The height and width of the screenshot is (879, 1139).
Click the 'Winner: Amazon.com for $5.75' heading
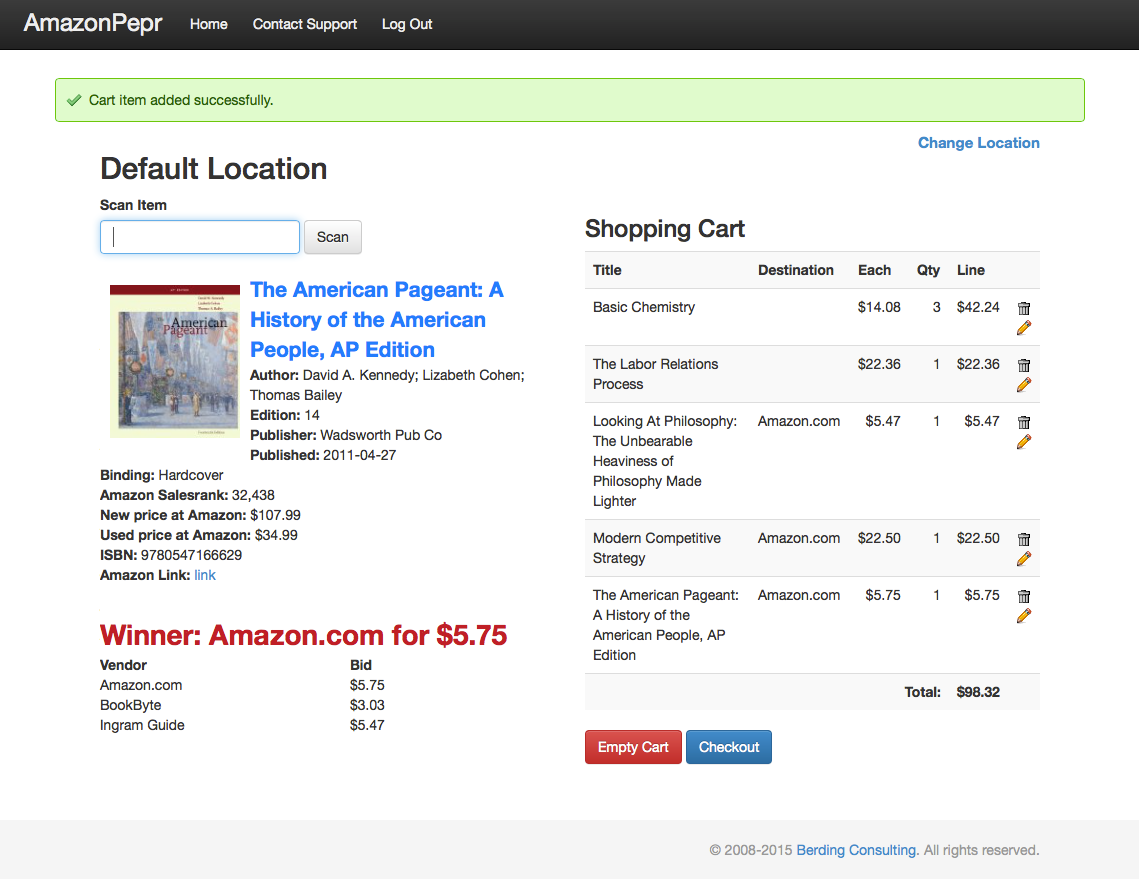pyautogui.click(x=304, y=635)
